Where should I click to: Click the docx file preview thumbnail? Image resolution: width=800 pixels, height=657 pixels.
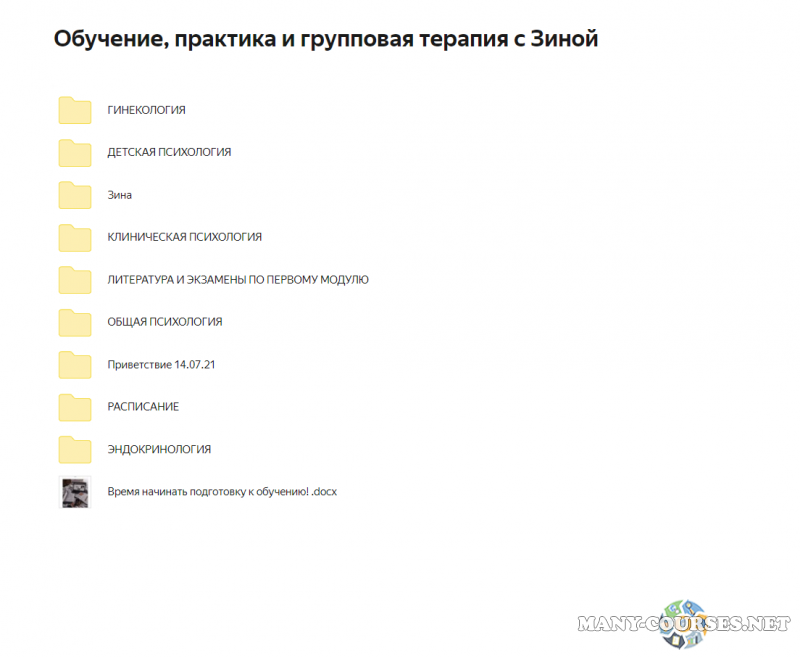pyautogui.click(x=74, y=492)
